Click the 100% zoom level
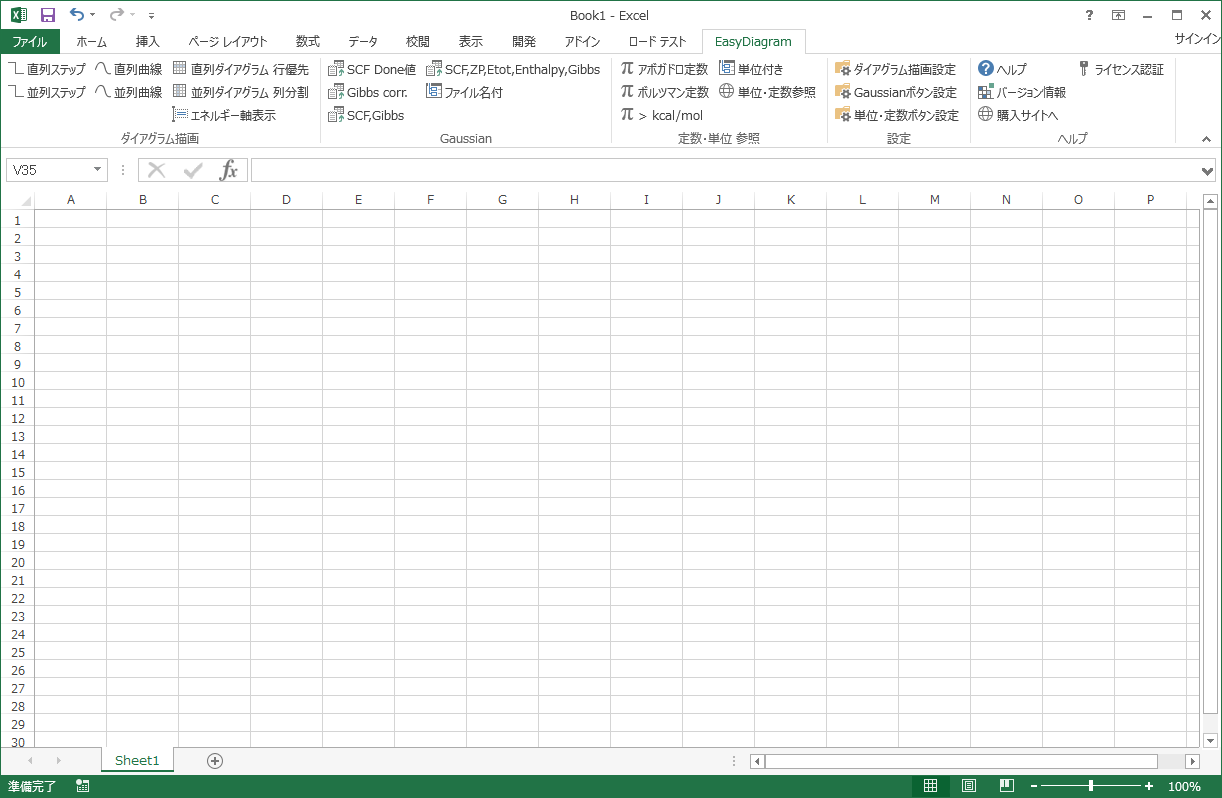Image resolution: width=1222 pixels, height=798 pixels. pos(1184,787)
